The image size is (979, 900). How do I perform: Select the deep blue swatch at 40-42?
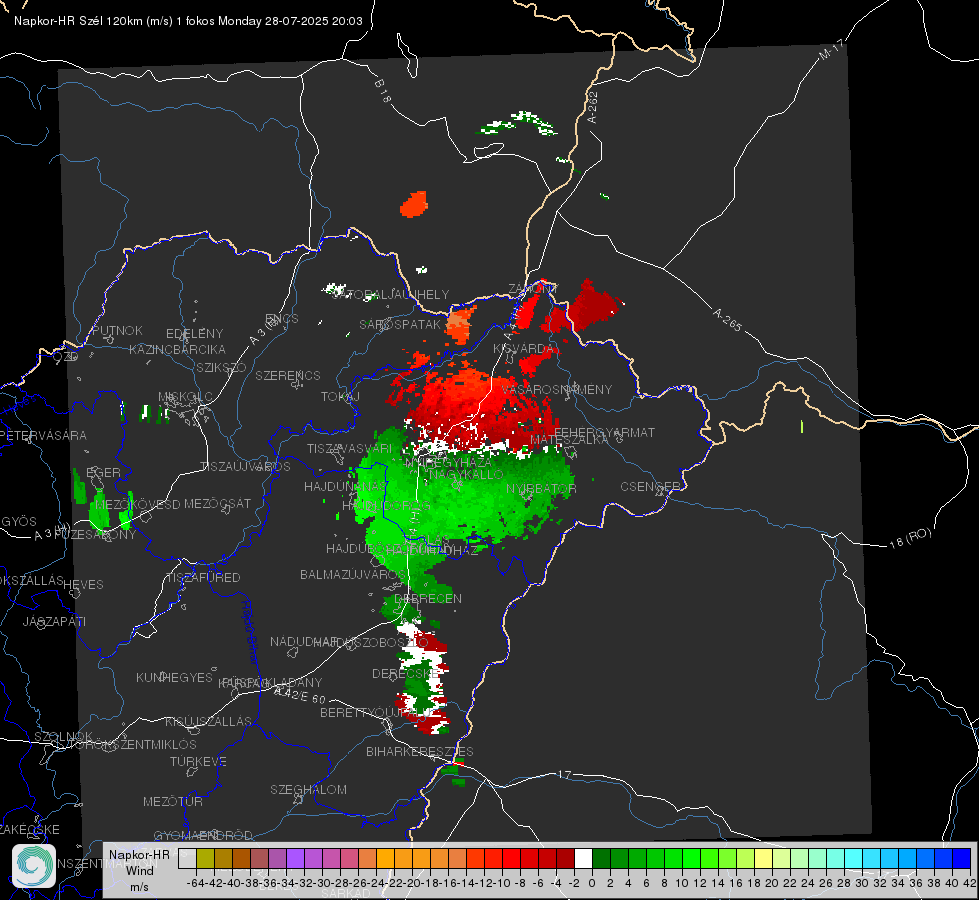click(x=962, y=858)
